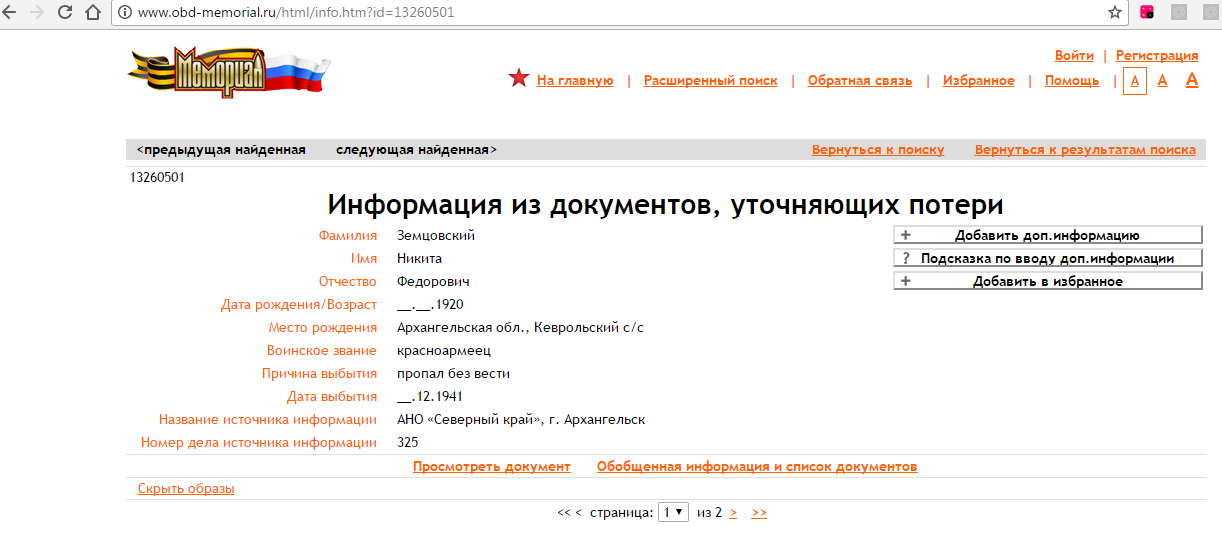The width and height of the screenshot is (1222, 536).
Task: Open browser home page icon
Action: click(x=93, y=13)
